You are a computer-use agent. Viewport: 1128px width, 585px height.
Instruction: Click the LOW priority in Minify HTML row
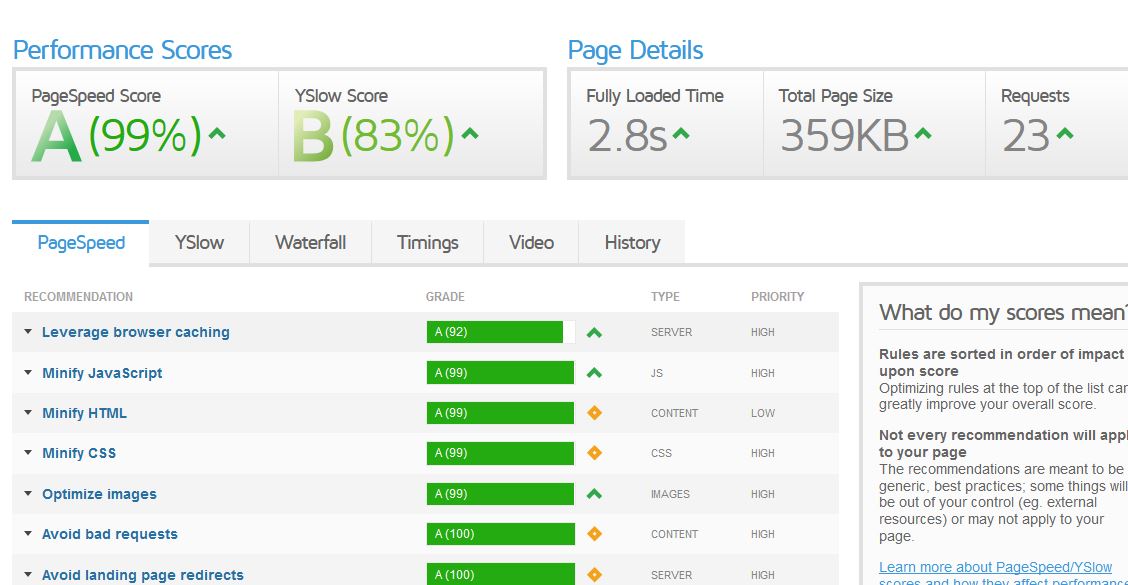click(763, 414)
